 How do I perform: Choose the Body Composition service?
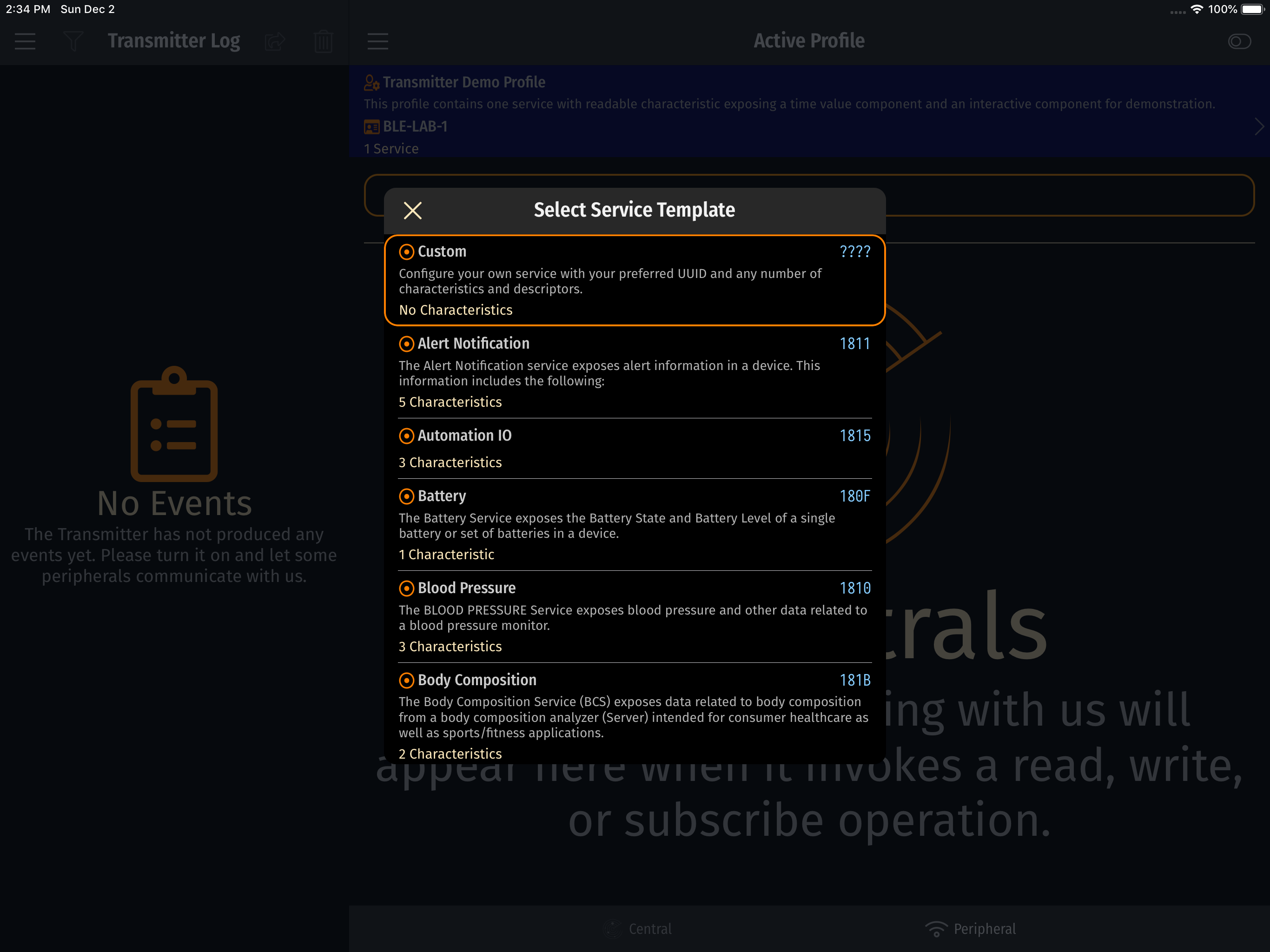tap(476, 680)
